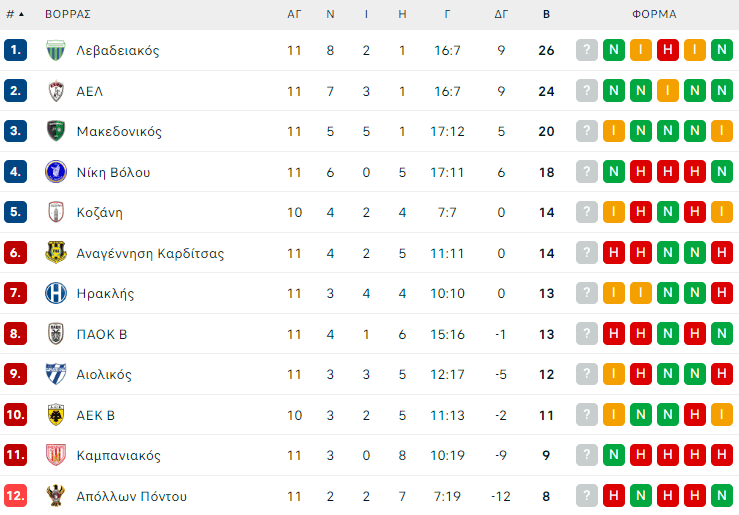
Task: Click the Αναγέννηση Καρδίτσας team logo
Action: point(55,253)
